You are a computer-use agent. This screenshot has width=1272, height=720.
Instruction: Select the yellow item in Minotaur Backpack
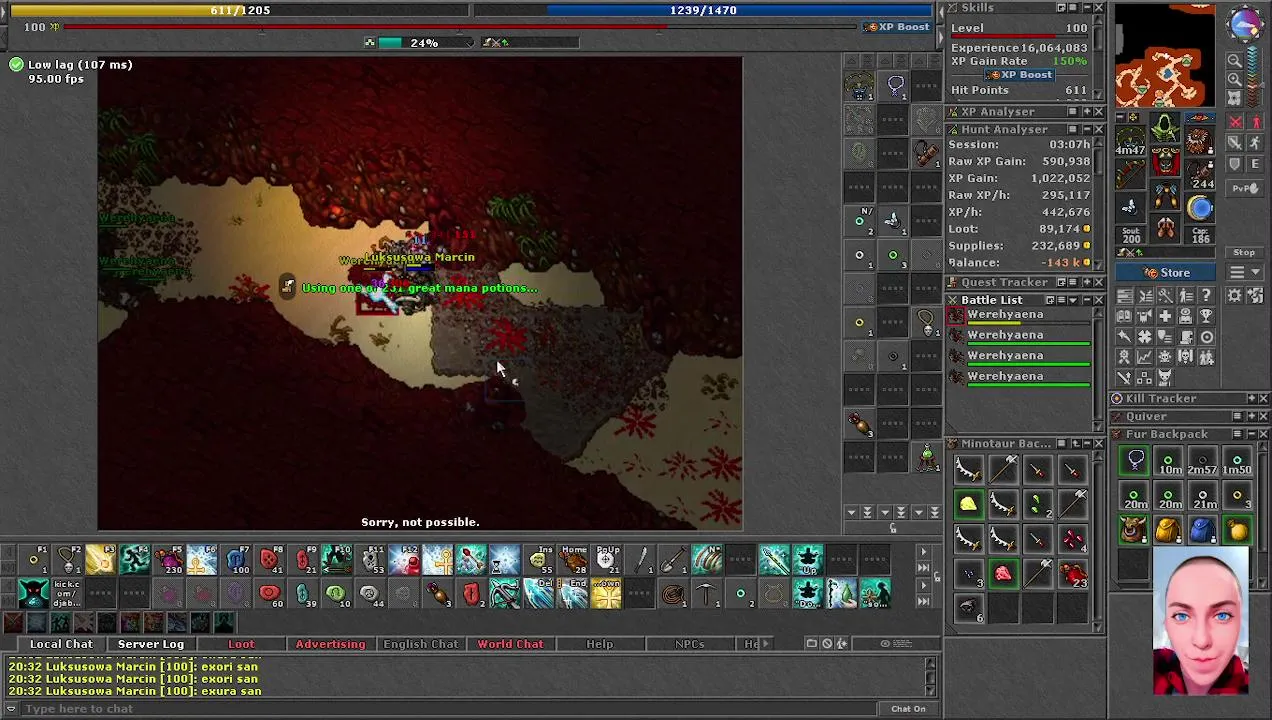point(968,505)
